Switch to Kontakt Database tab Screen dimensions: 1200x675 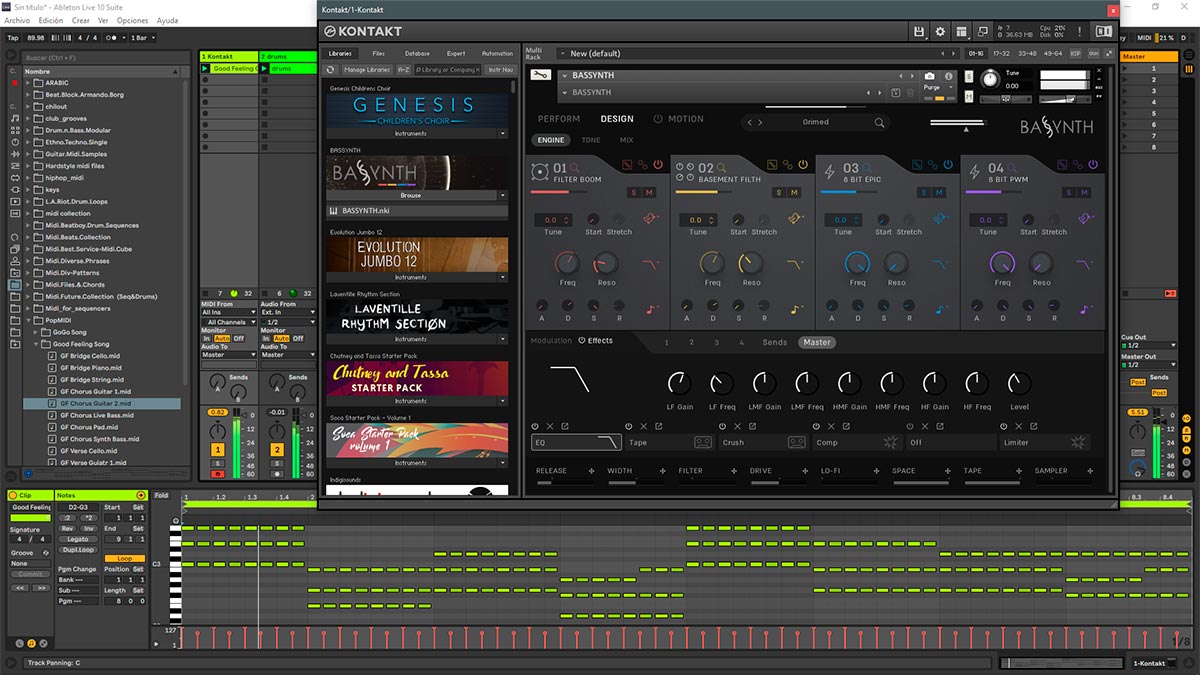417,53
